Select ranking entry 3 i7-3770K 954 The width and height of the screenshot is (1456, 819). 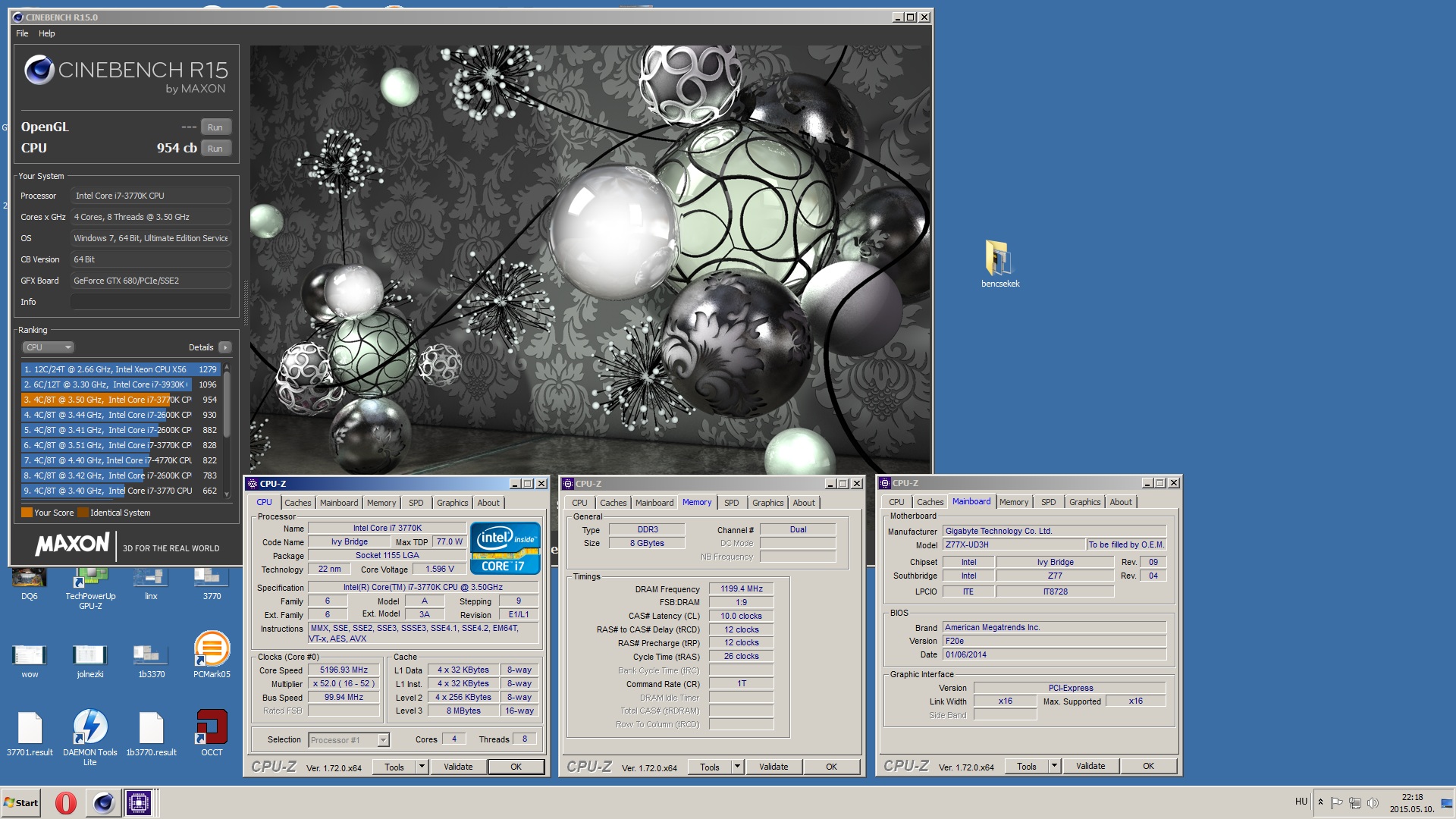click(x=121, y=400)
